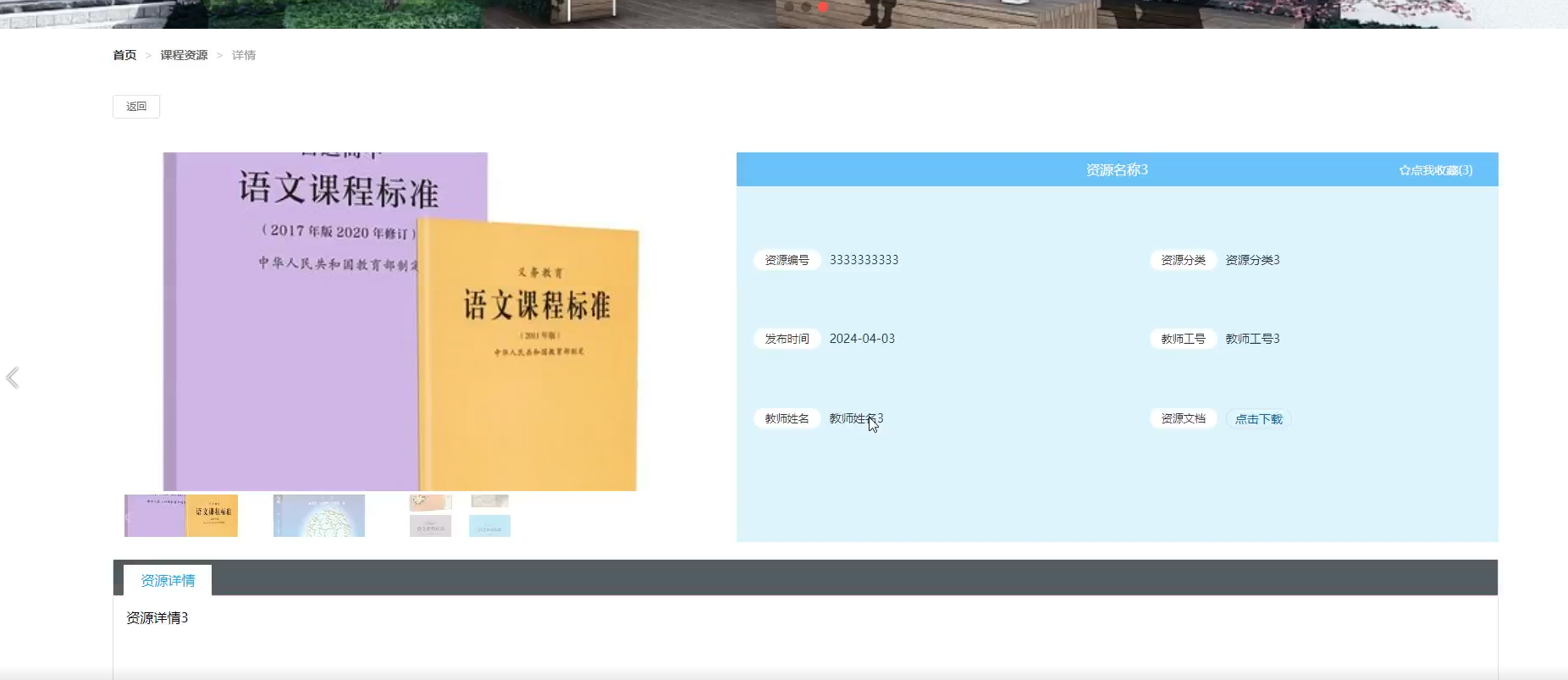The height and width of the screenshot is (680, 1568).
Task: Select the four-image collage thumbnail
Action: pos(460,516)
